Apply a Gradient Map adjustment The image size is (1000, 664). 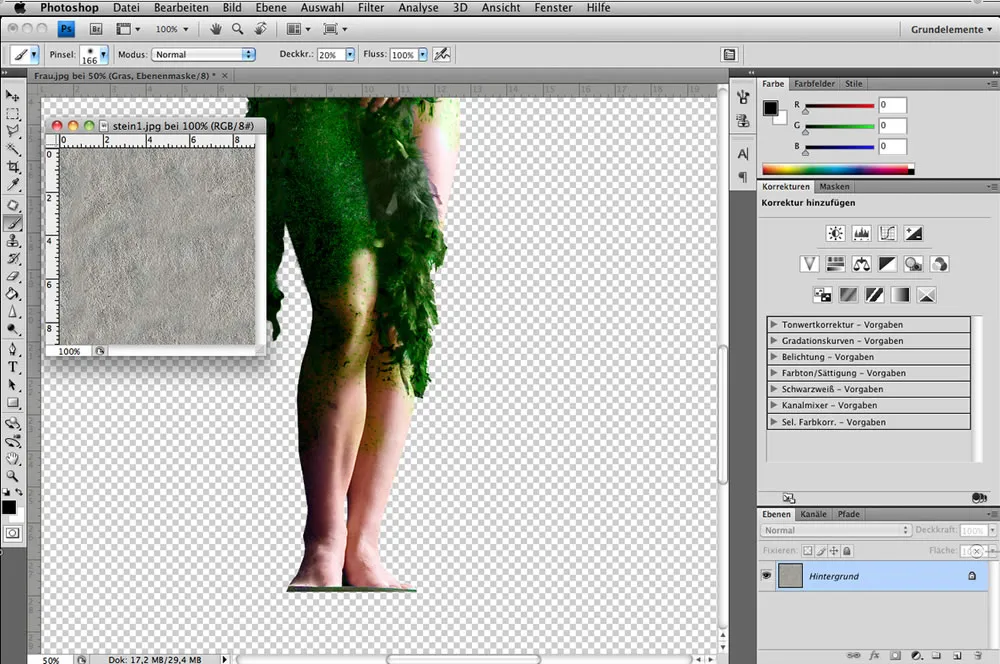901,294
